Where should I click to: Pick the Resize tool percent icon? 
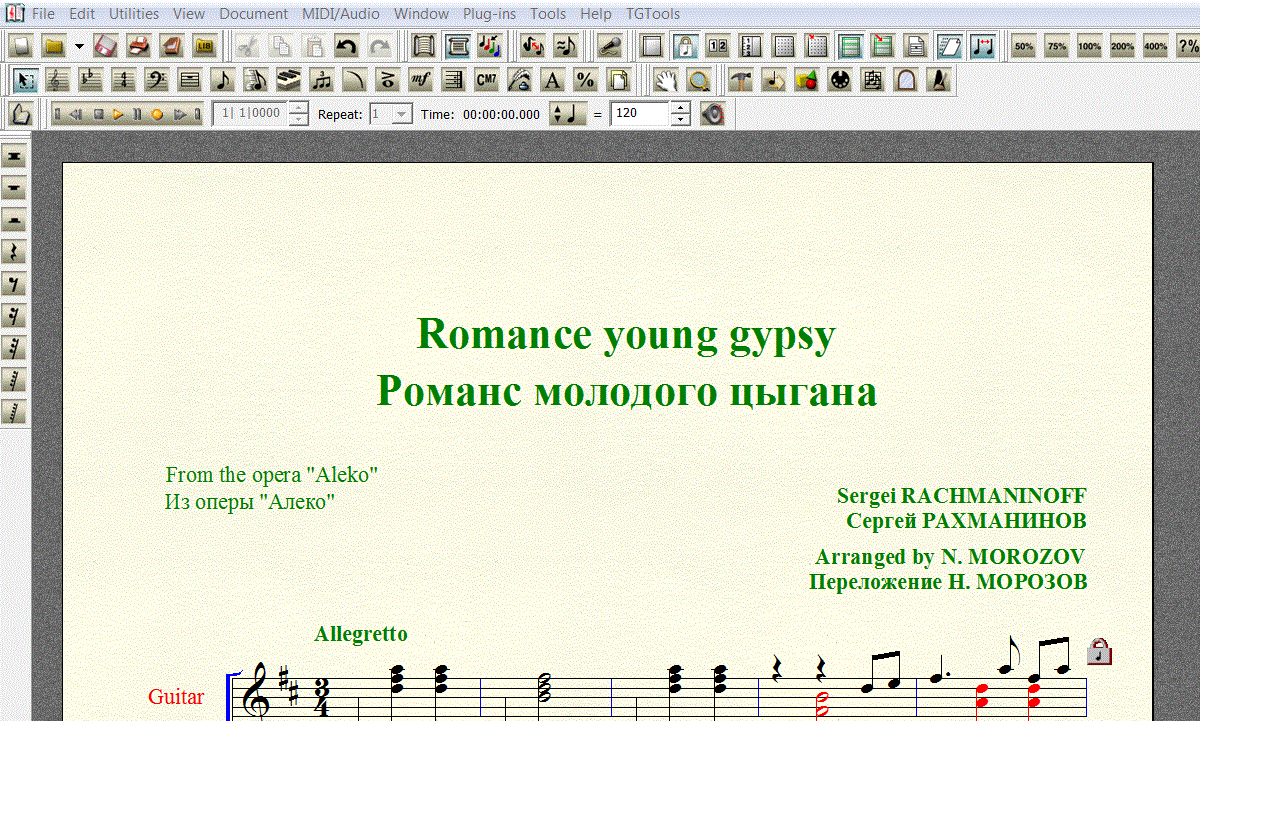586,80
